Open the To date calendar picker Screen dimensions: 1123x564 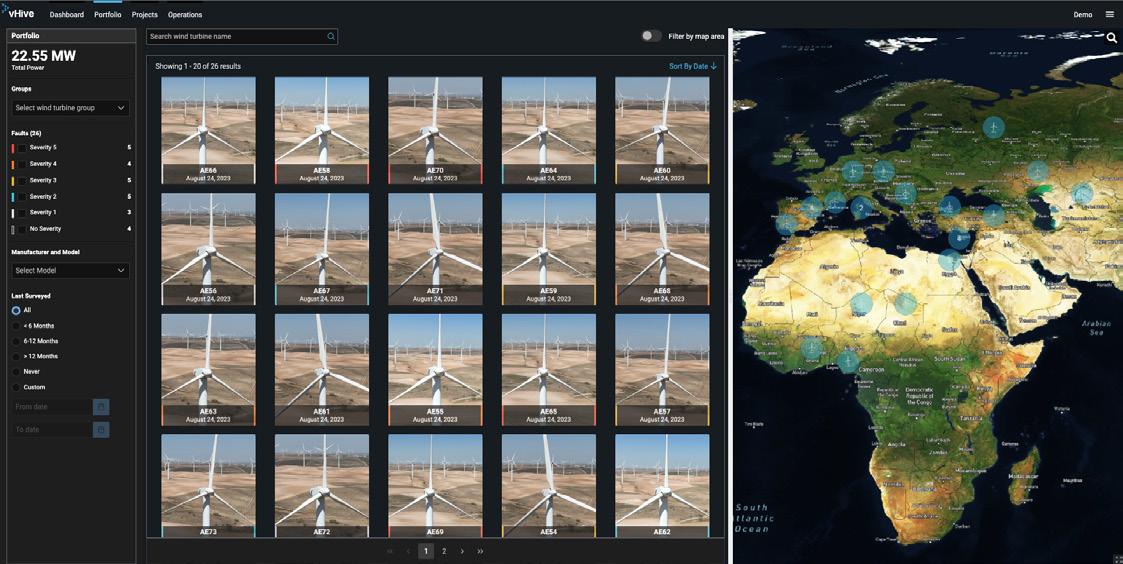[101, 429]
